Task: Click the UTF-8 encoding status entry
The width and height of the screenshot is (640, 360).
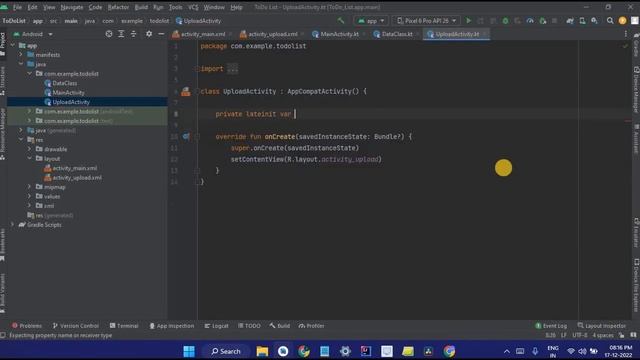Action: point(580,335)
